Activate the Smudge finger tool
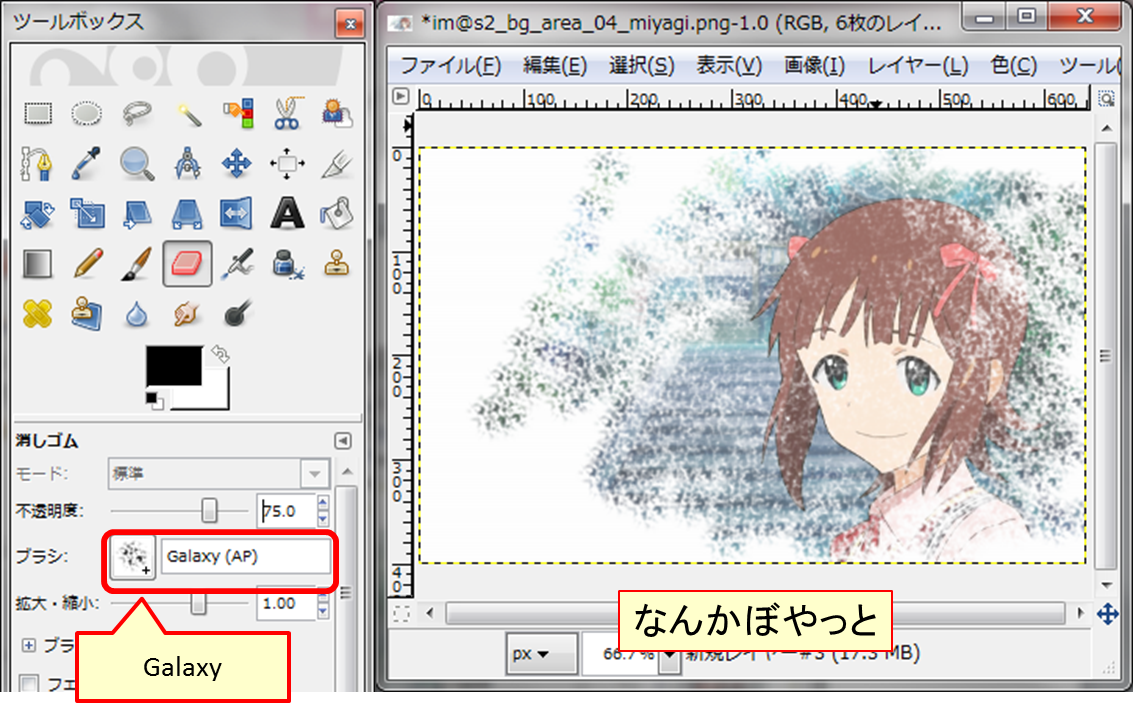Image resolution: width=1133 pixels, height=703 pixels. click(x=187, y=314)
